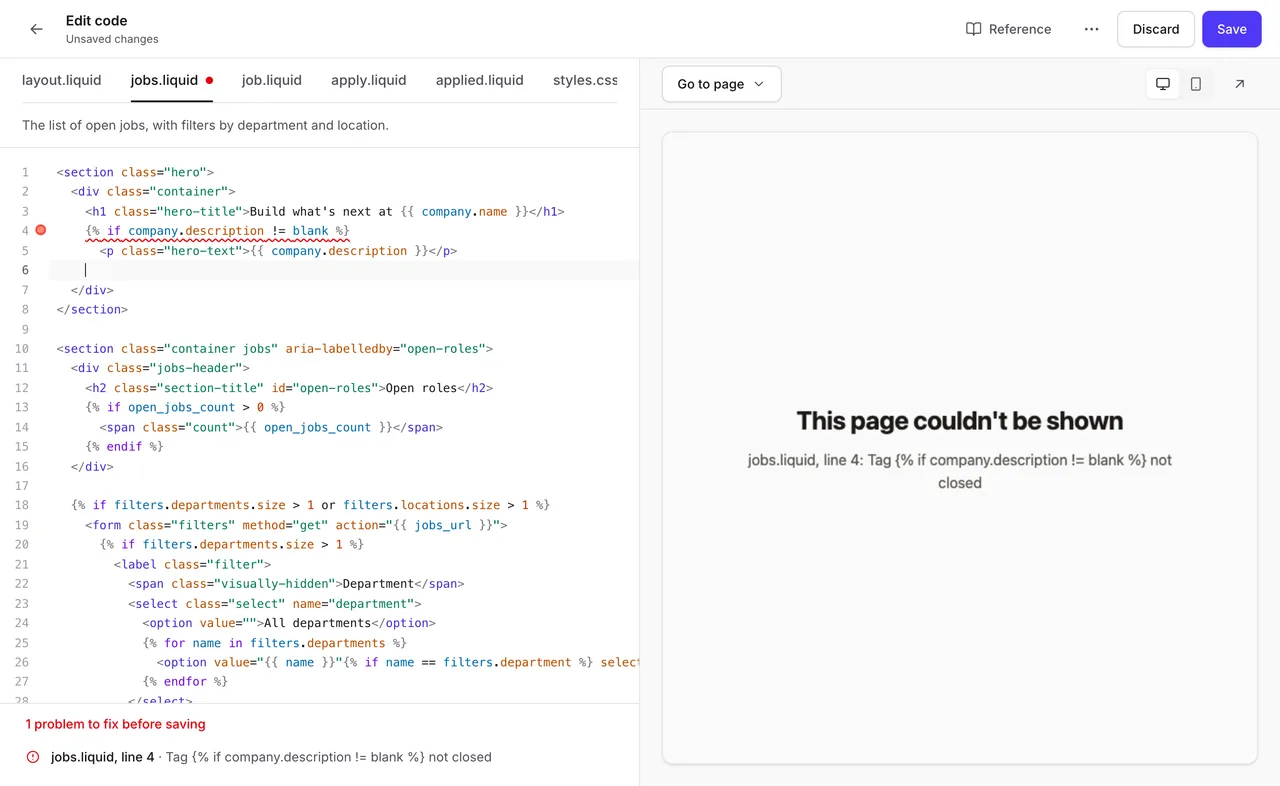Screen dimensions: 1280x786
Task: Click the select name="department" line
Action: click(275, 604)
